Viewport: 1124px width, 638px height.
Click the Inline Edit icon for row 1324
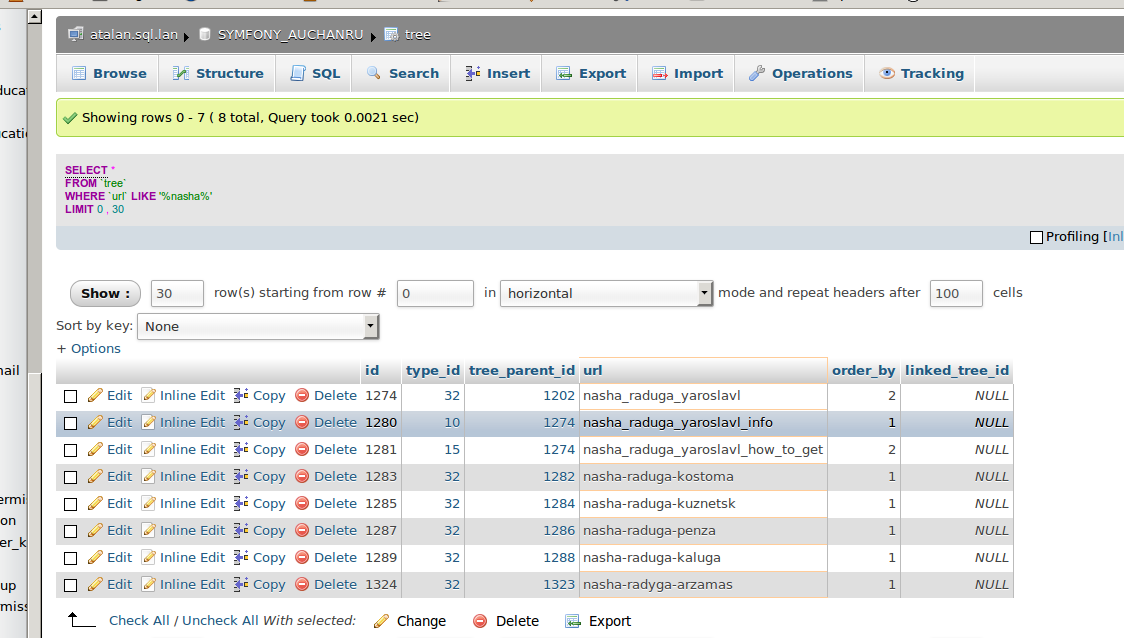coord(148,584)
